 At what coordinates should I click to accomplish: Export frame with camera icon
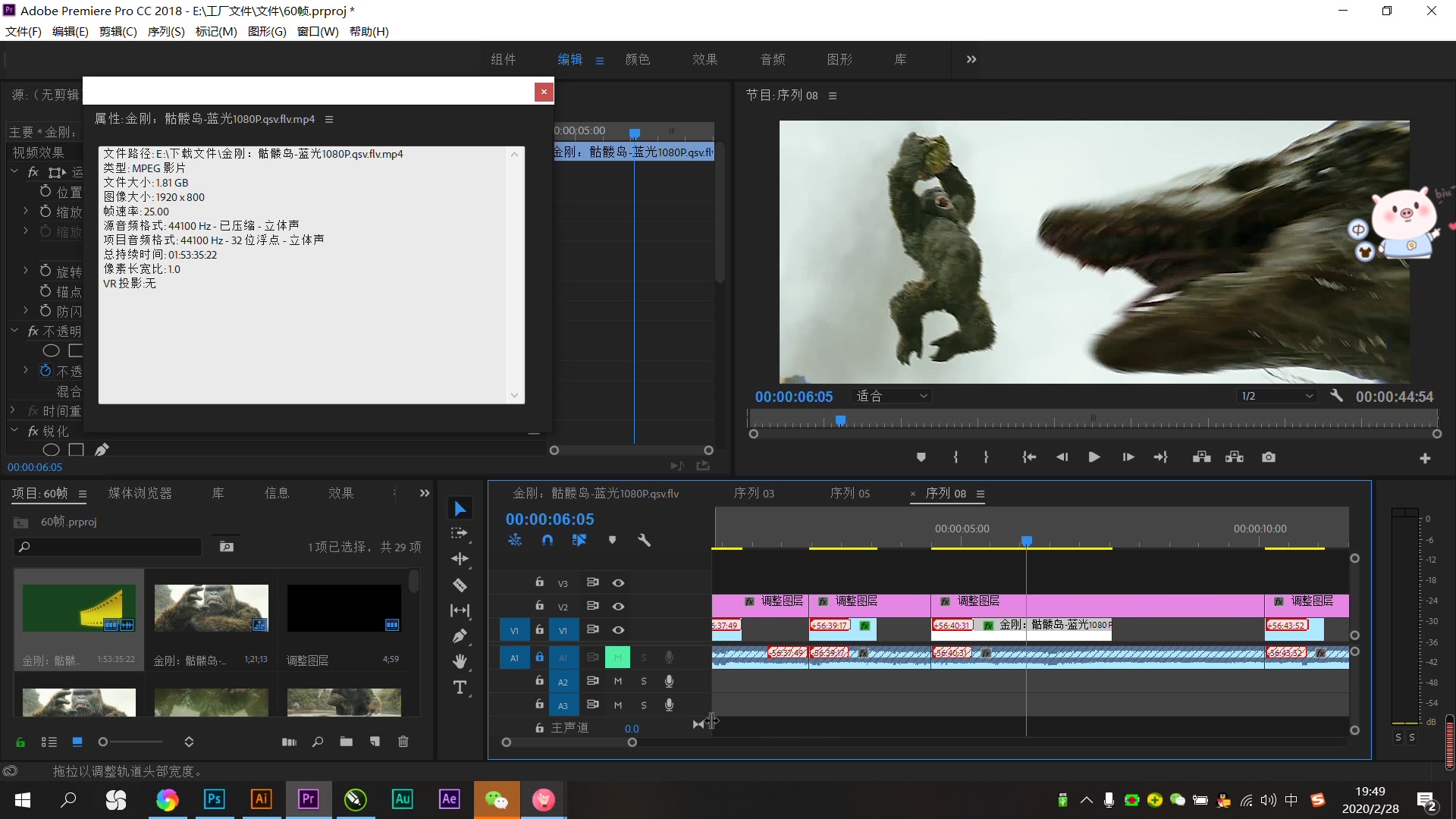(x=1269, y=457)
